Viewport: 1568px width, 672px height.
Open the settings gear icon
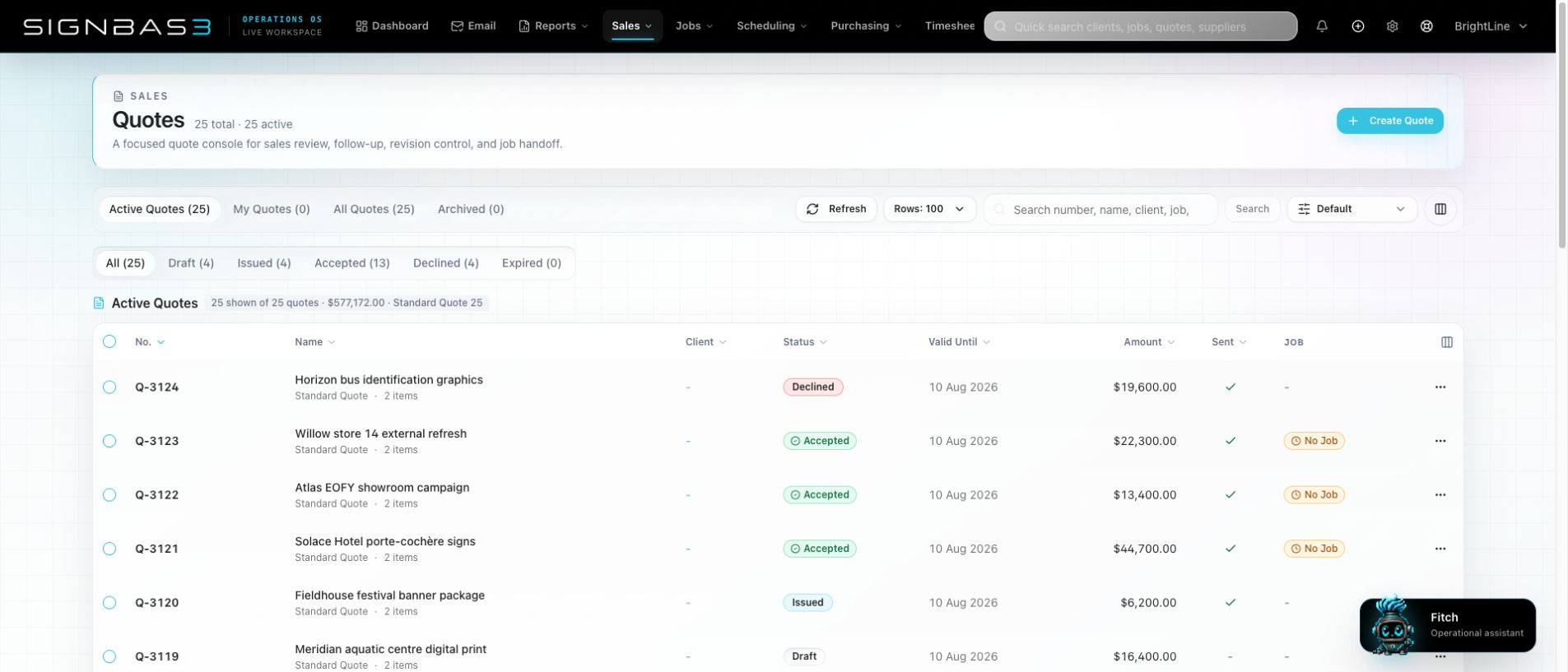pyautogui.click(x=1392, y=26)
